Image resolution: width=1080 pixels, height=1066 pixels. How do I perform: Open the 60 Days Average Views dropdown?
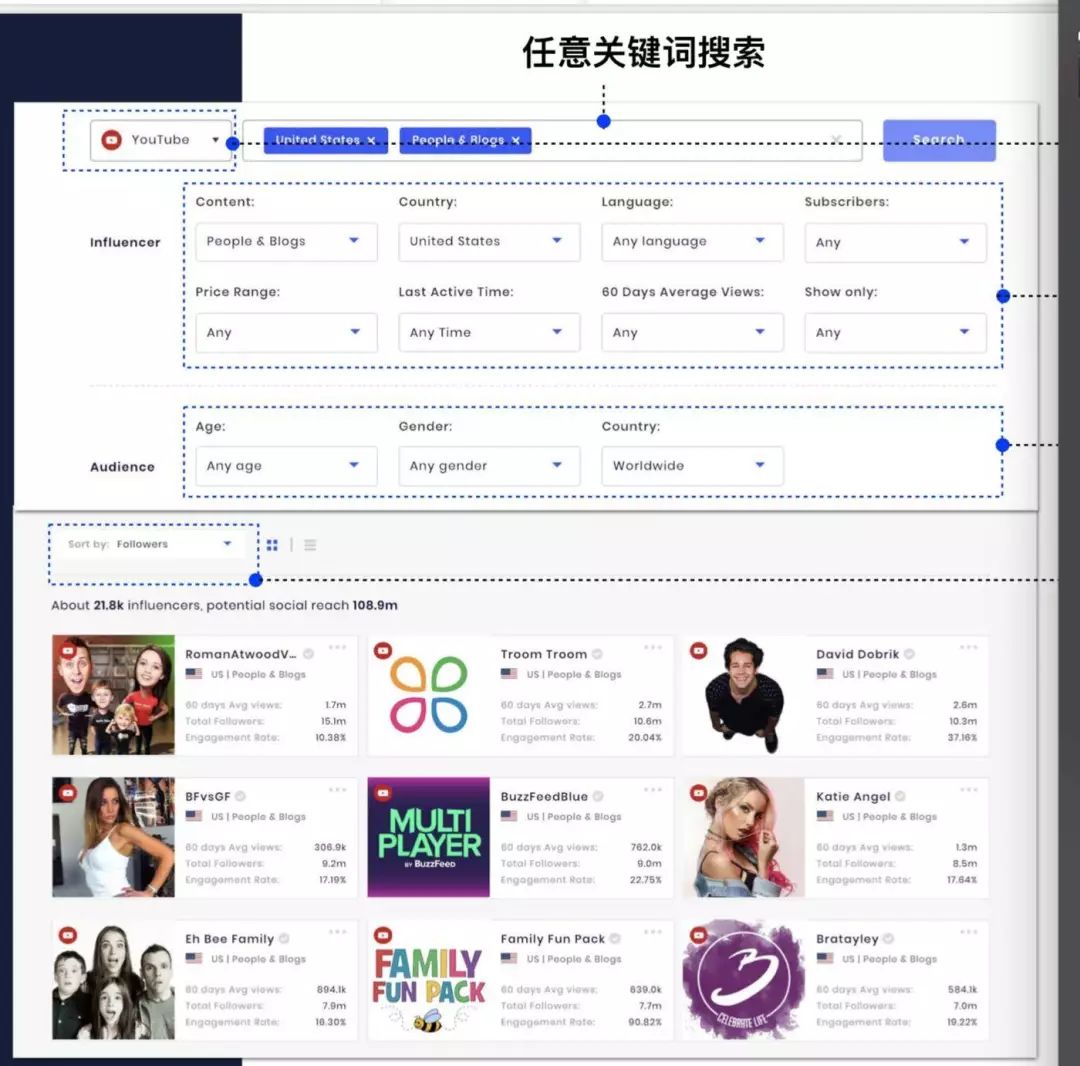[x=692, y=333]
